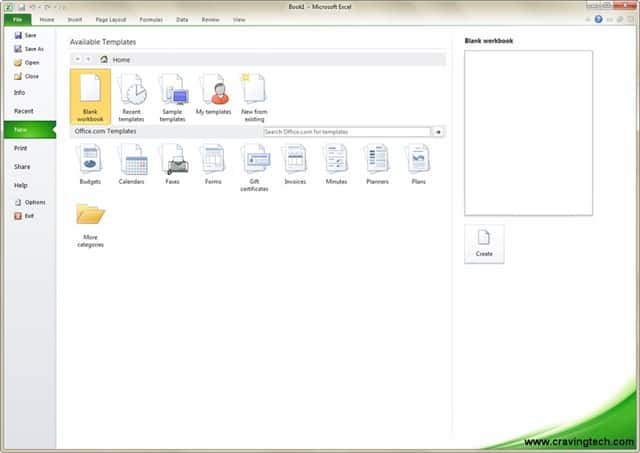Open Excel Help question mark icon
This screenshot has height=453, width=640.
598,19
